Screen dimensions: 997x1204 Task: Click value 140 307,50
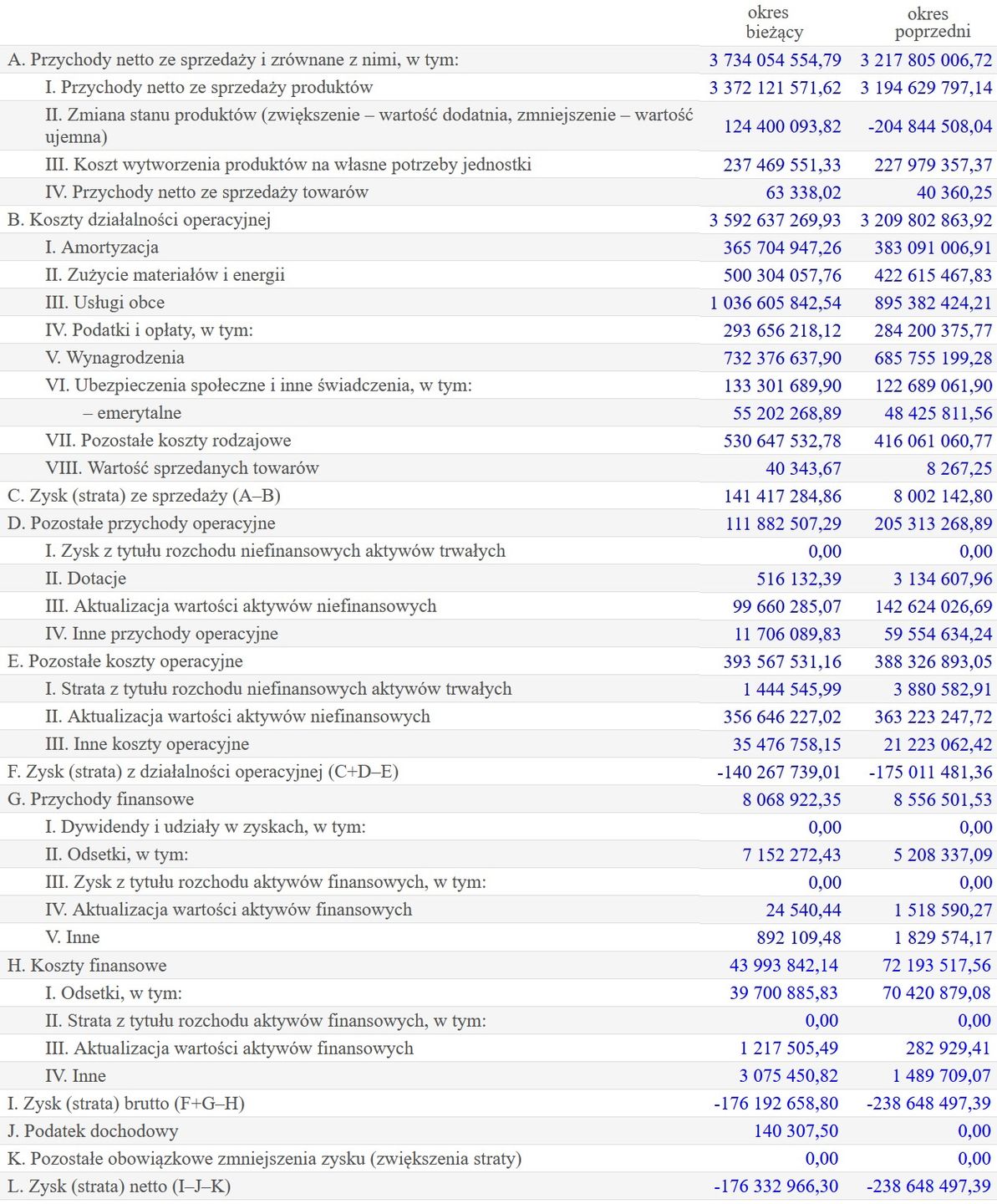point(796,1131)
